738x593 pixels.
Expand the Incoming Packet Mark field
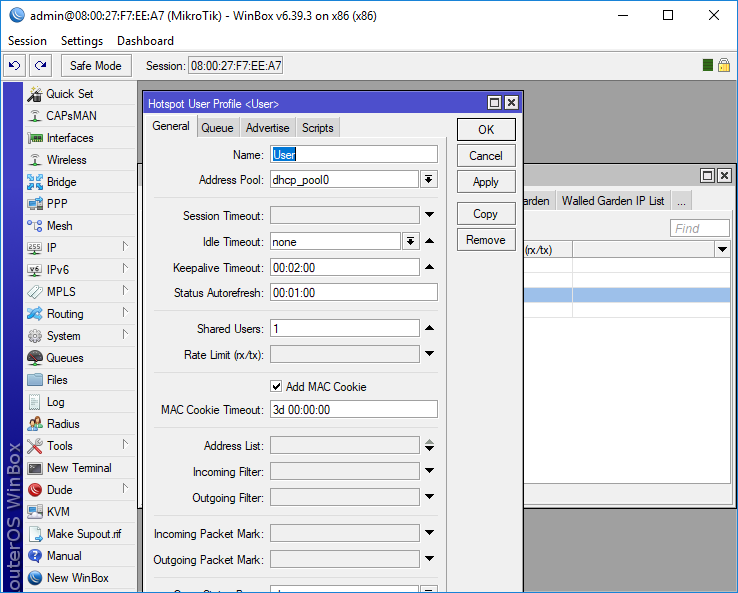tap(429, 532)
